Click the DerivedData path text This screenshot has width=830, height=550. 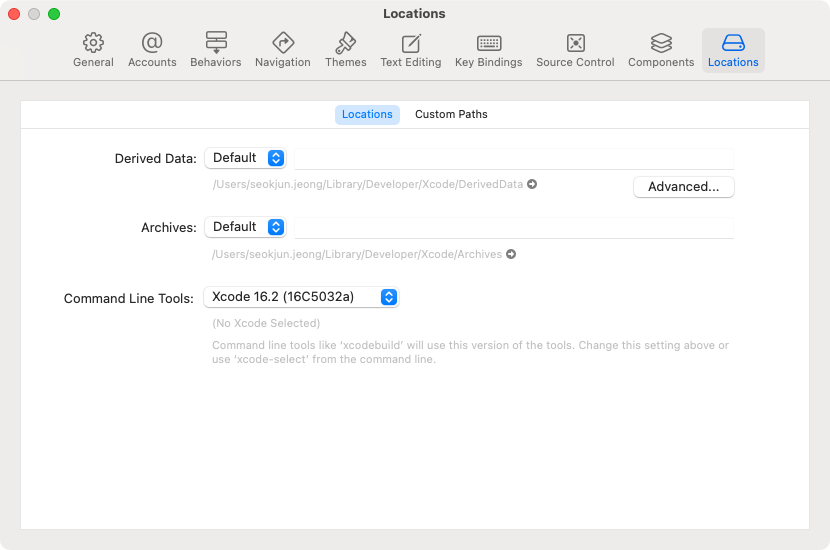(x=368, y=184)
